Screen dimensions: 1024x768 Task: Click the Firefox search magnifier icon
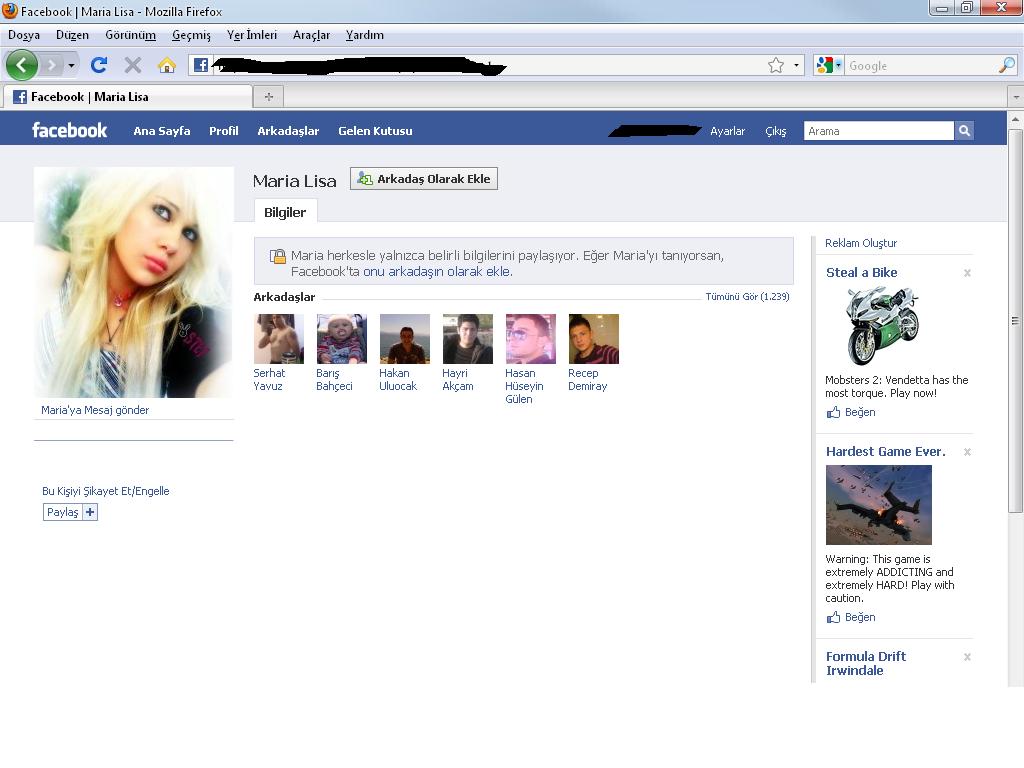tap(1006, 65)
